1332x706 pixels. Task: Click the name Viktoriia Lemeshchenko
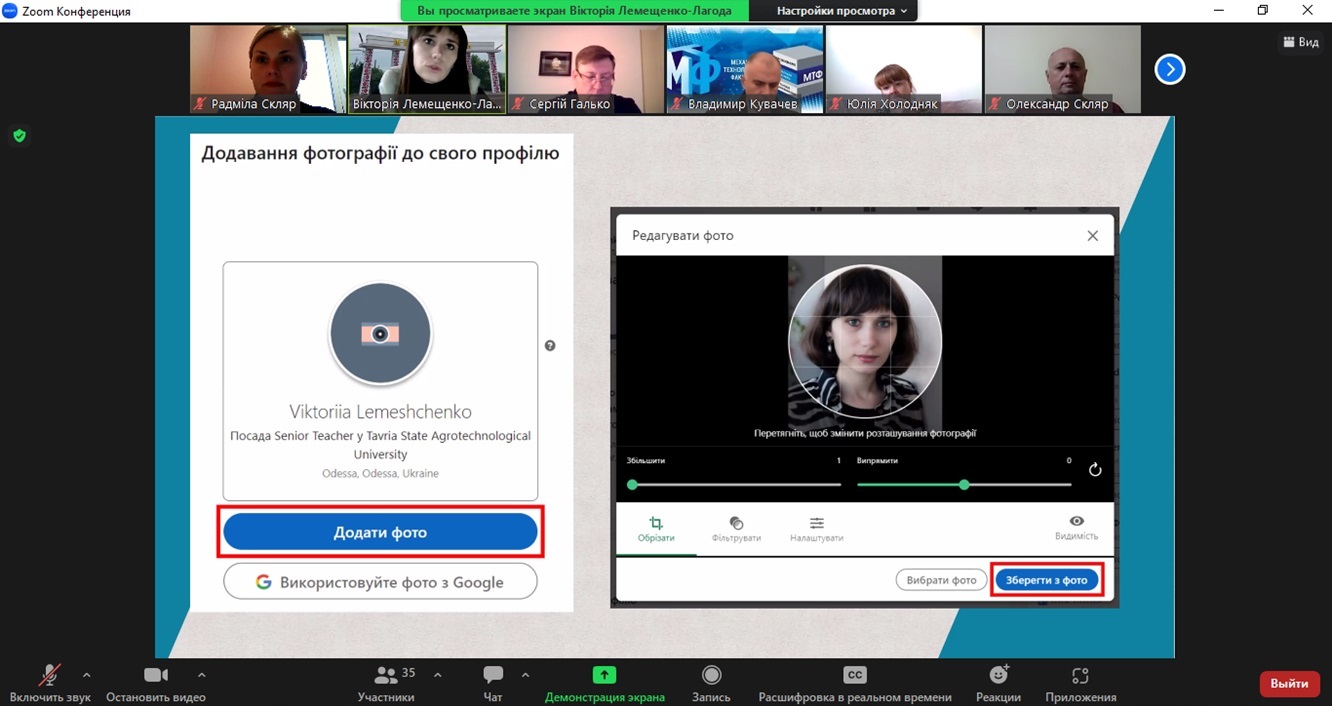[x=380, y=412]
